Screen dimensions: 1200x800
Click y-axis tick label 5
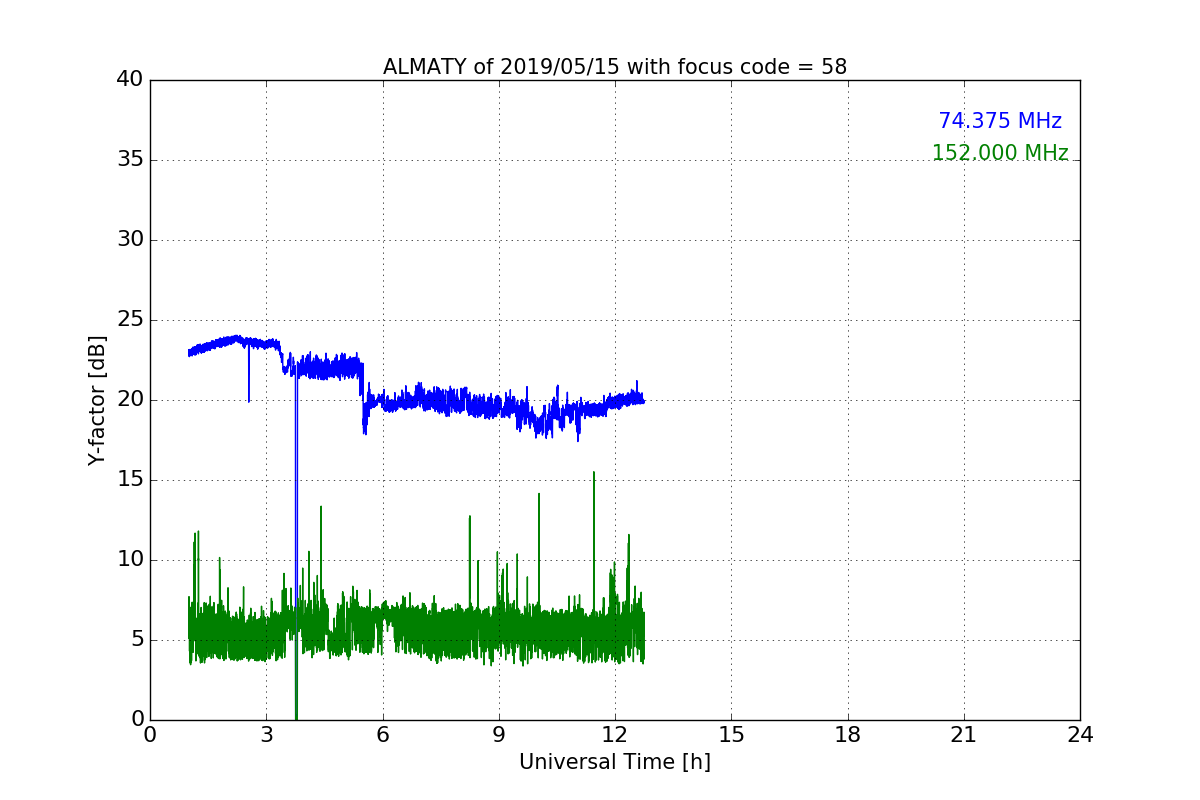tap(136, 640)
